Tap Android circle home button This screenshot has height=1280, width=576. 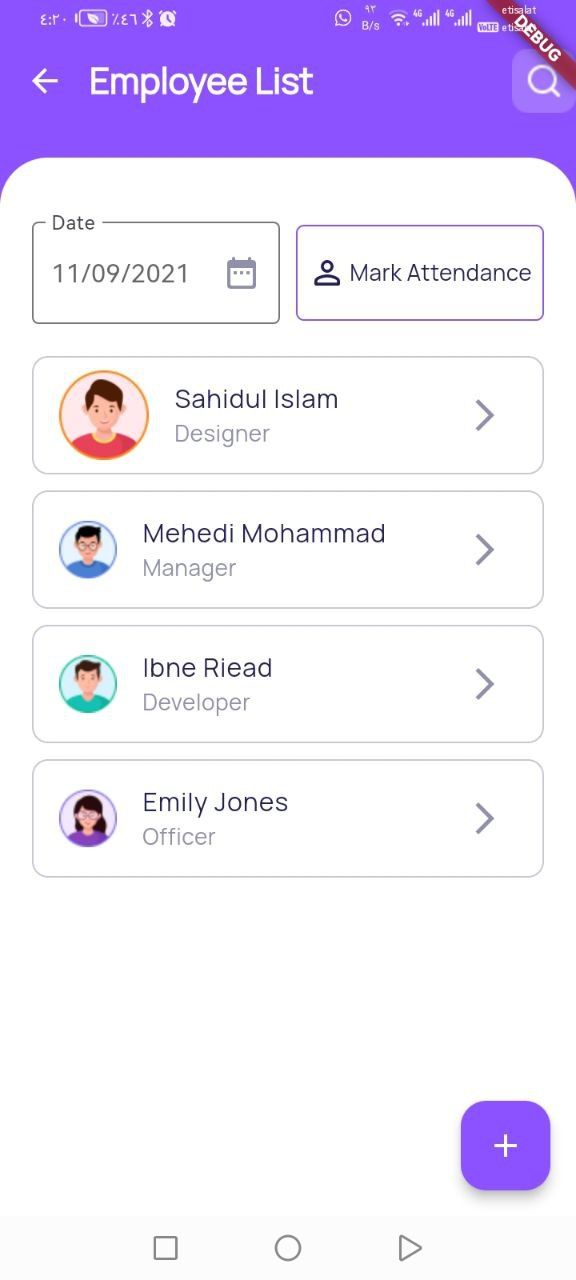[288, 1248]
